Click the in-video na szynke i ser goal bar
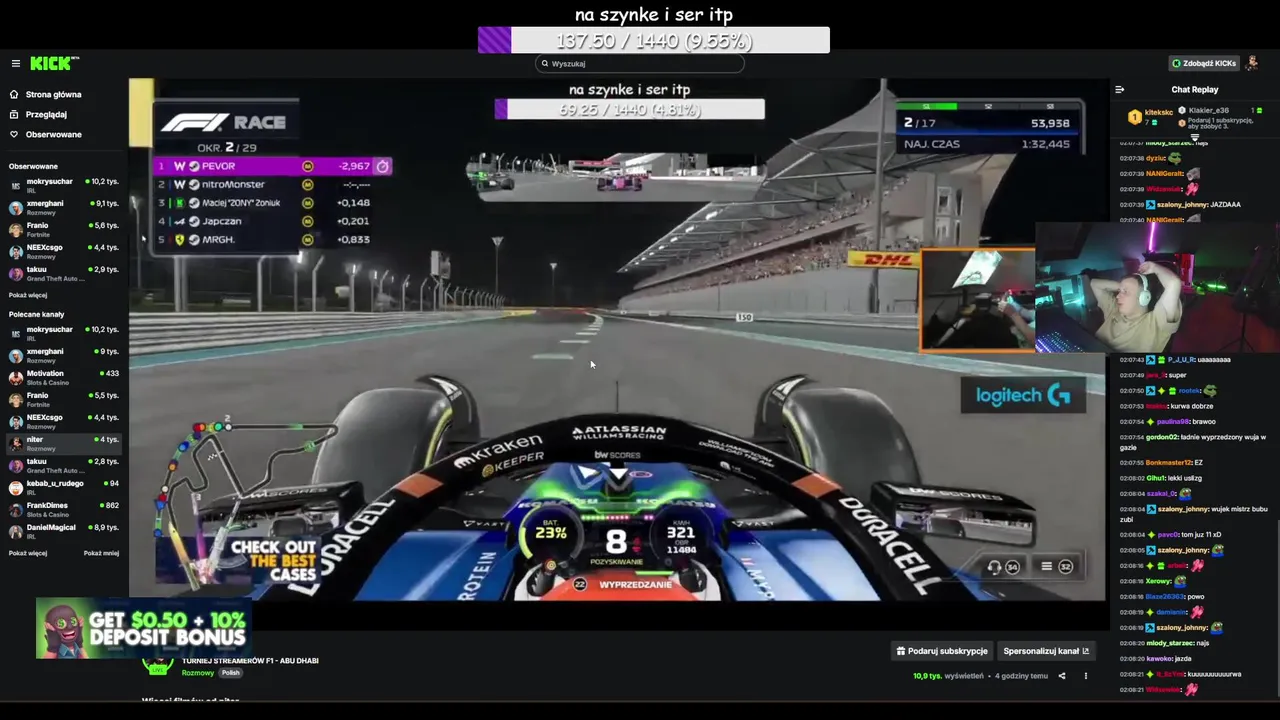 [630, 109]
